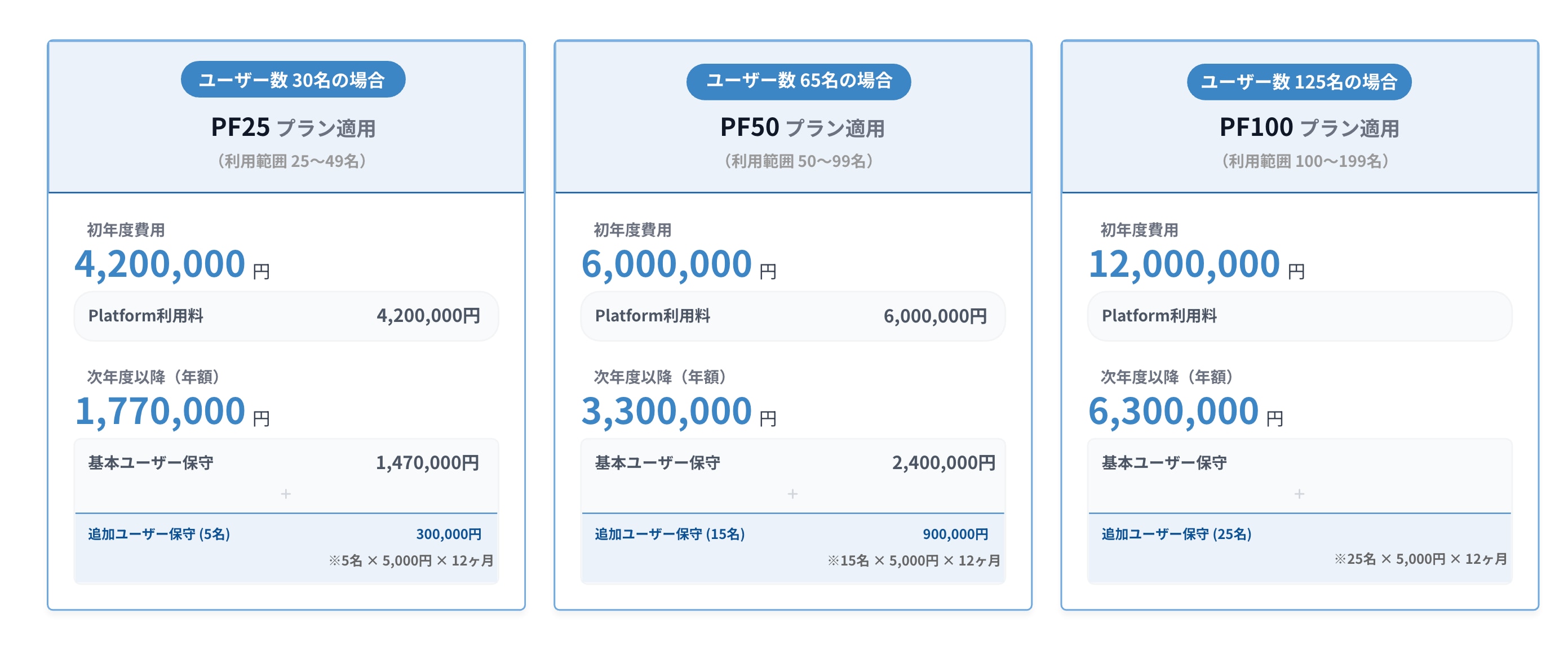Screen dimensions: 1568x645
Task: Click the 'ユーザー数 125名の場合' badge
Action: [1299, 82]
